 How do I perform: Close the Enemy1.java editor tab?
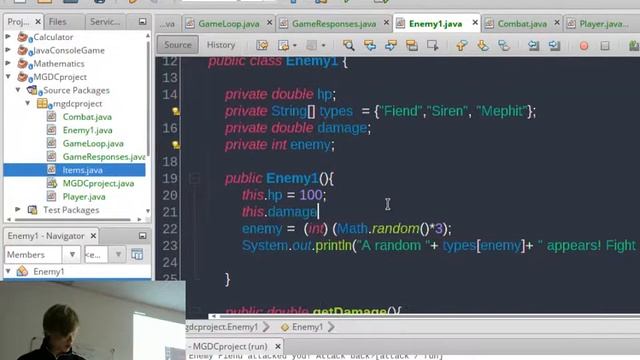pos(475,23)
